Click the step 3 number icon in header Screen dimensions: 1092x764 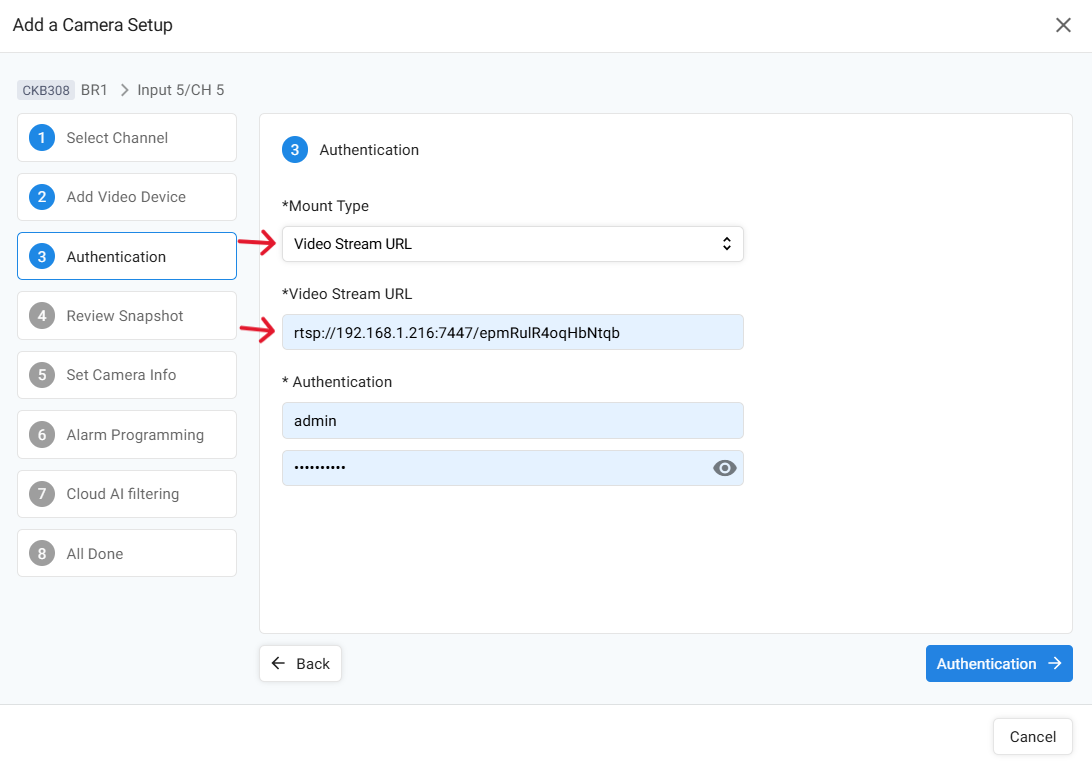pyautogui.click(x=294, y=150)
